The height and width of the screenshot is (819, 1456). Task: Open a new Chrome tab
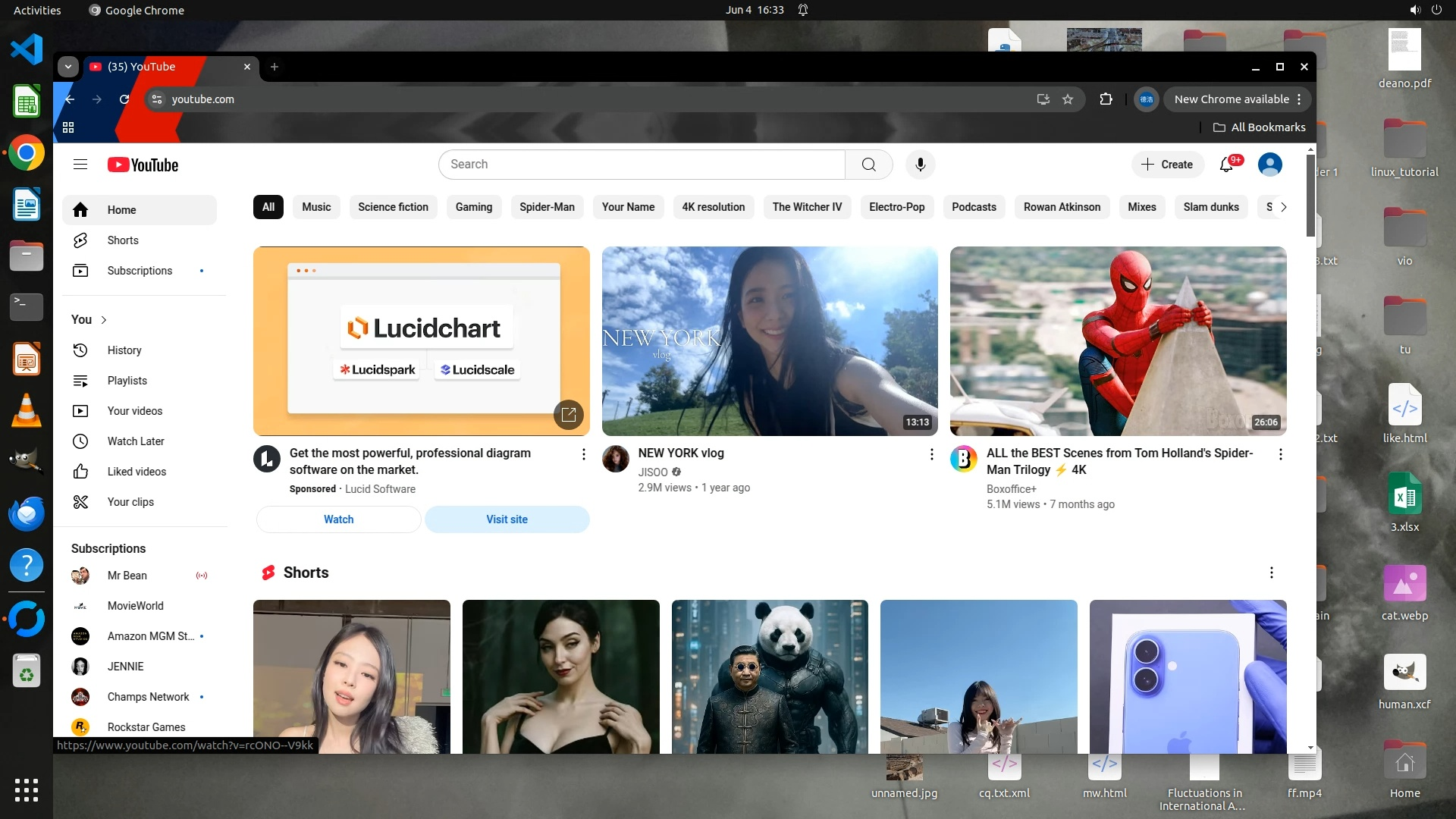[275, 67]
